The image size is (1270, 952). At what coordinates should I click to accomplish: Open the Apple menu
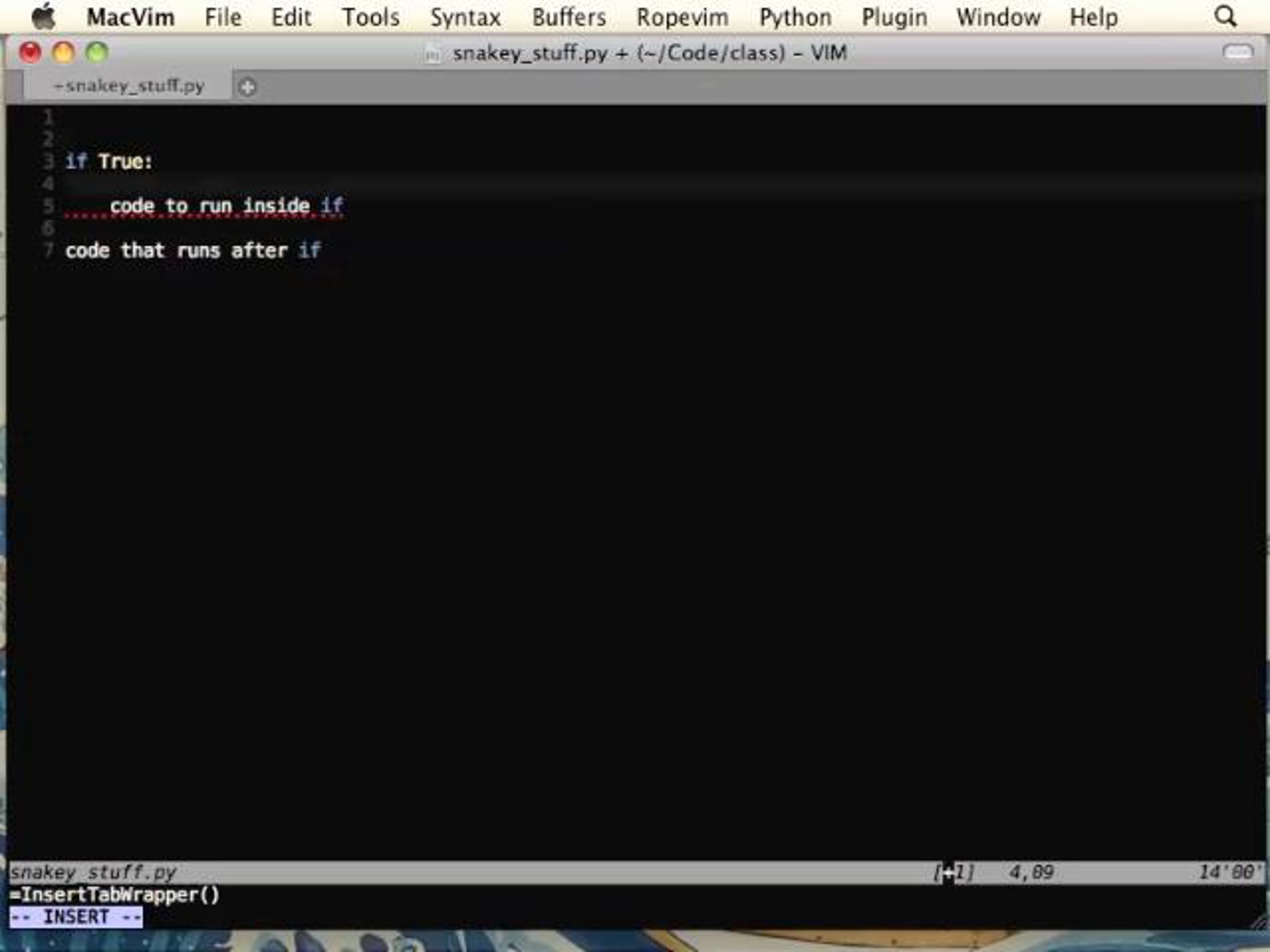coord(43,16)
